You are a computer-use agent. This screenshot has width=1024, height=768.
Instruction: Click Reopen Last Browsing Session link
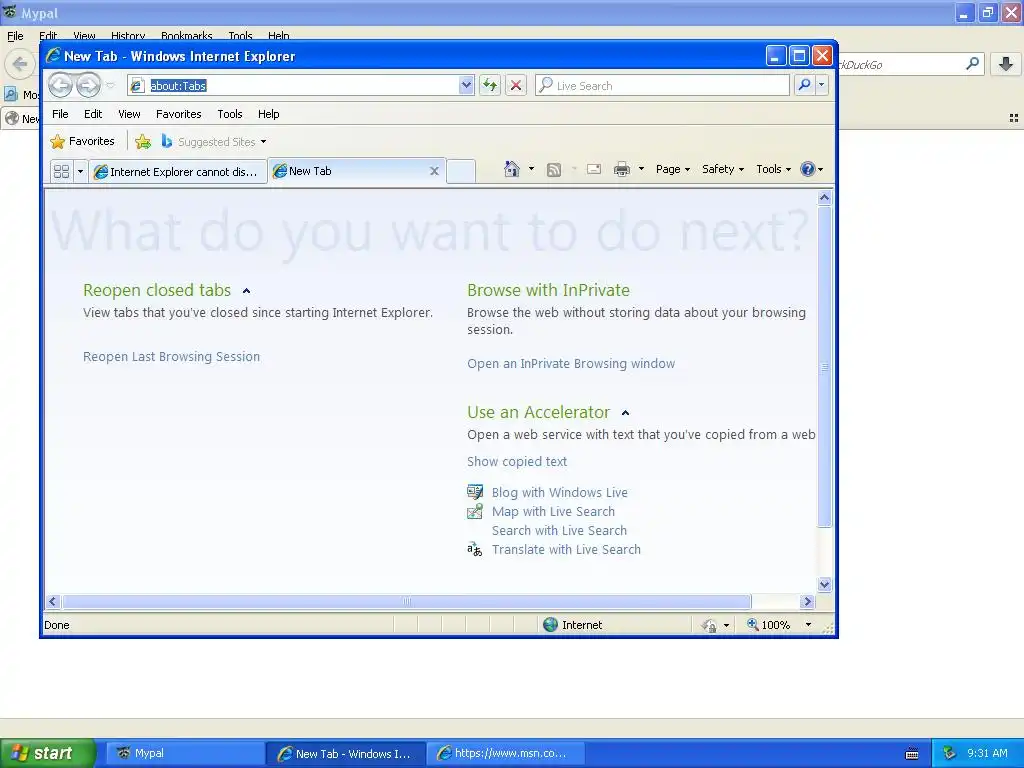(x=171, y=357)
